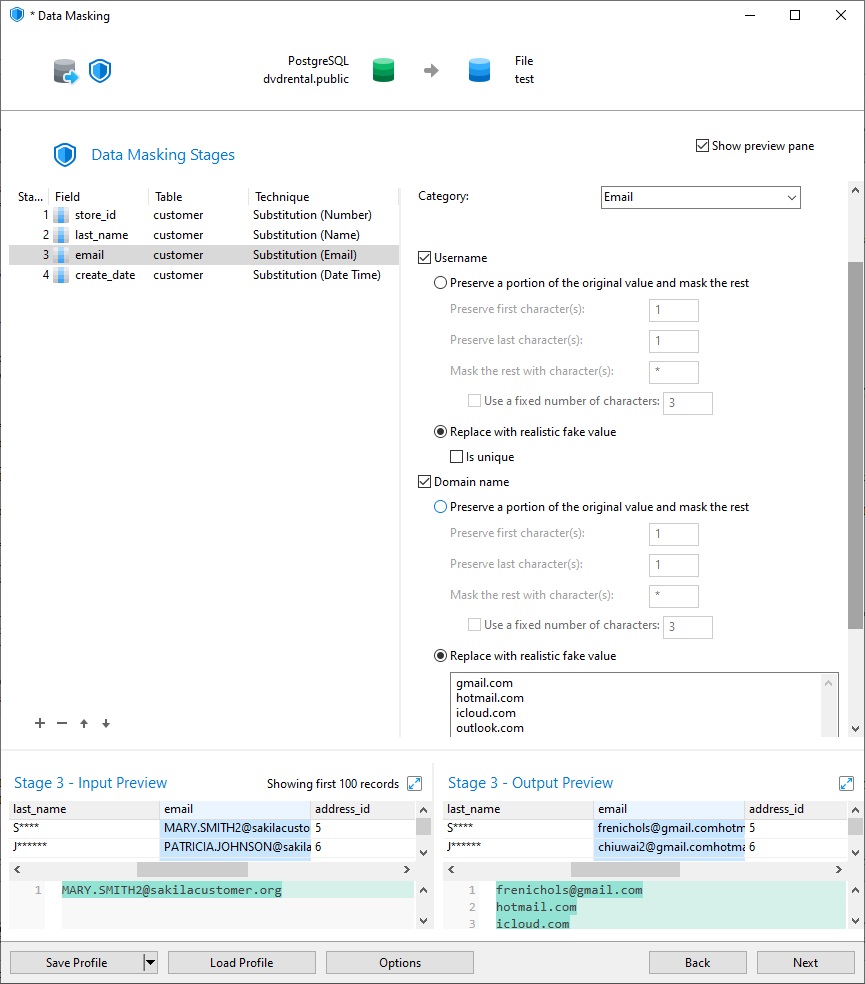Toggle Domain name 'Use a fixed number of characters' checkbox

[x=475, y=624]
